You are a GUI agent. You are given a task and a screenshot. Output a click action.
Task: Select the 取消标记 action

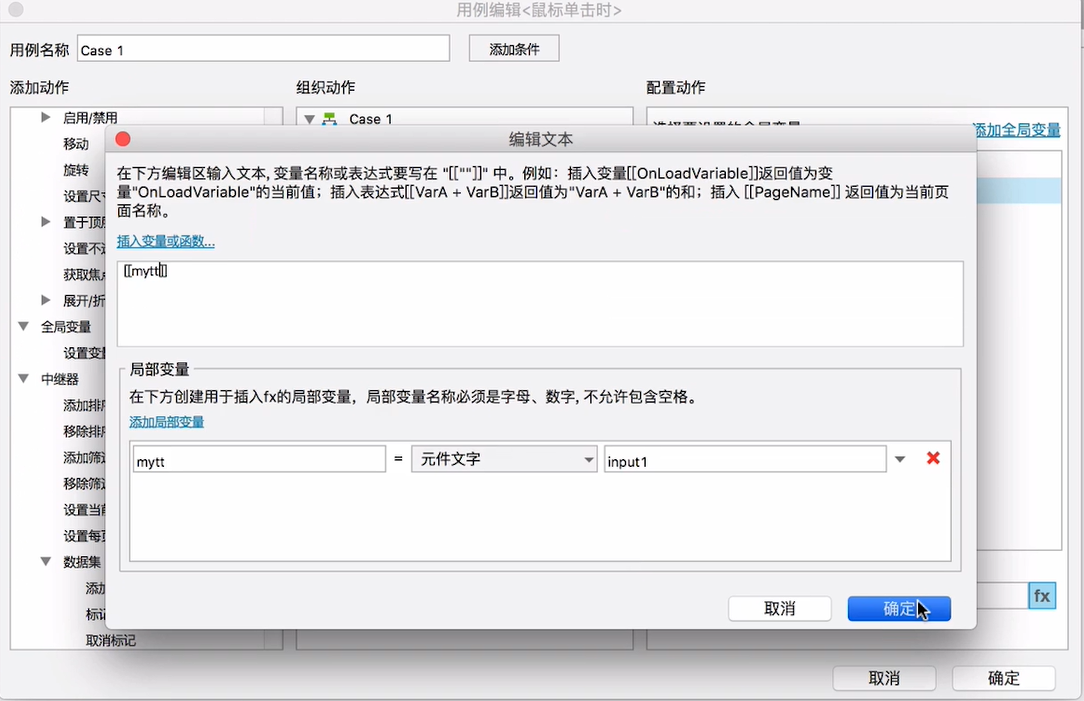tap(111, 640)
